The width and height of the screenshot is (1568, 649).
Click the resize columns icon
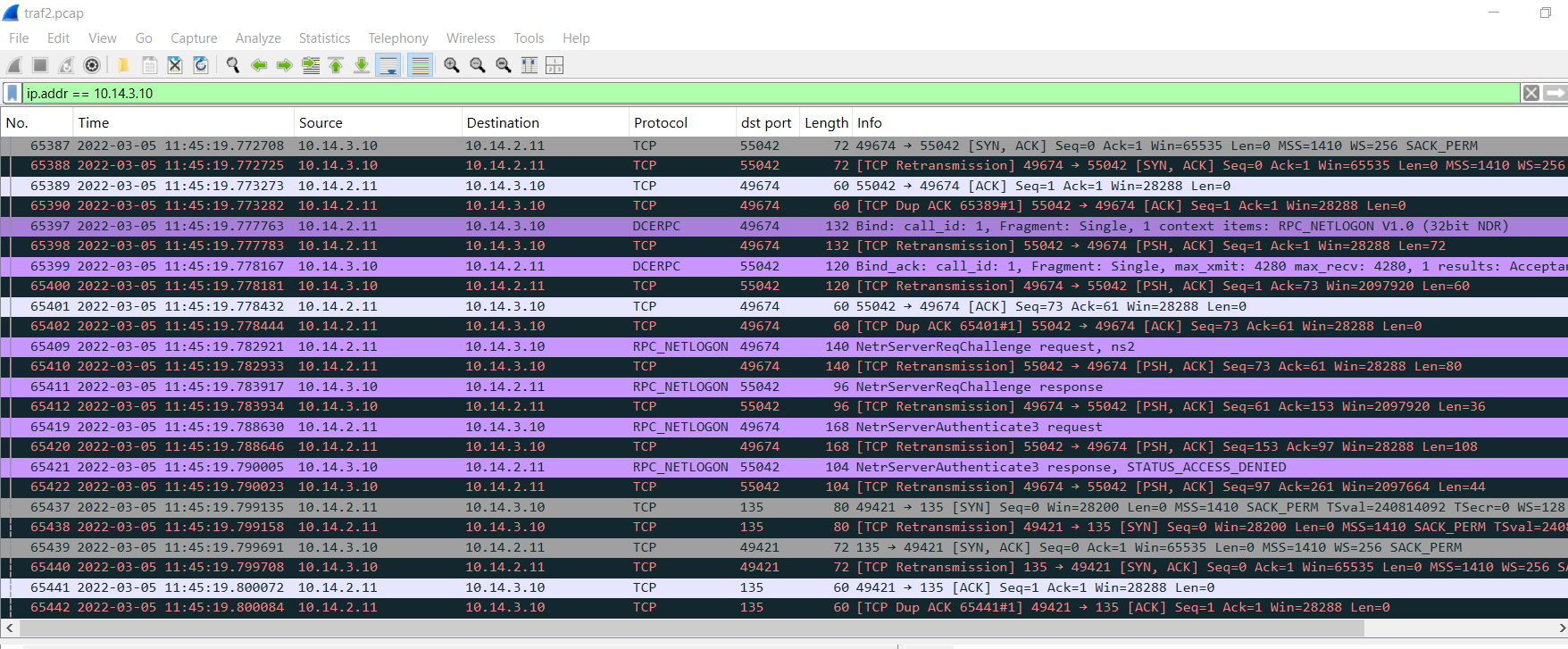coord(555,65)
